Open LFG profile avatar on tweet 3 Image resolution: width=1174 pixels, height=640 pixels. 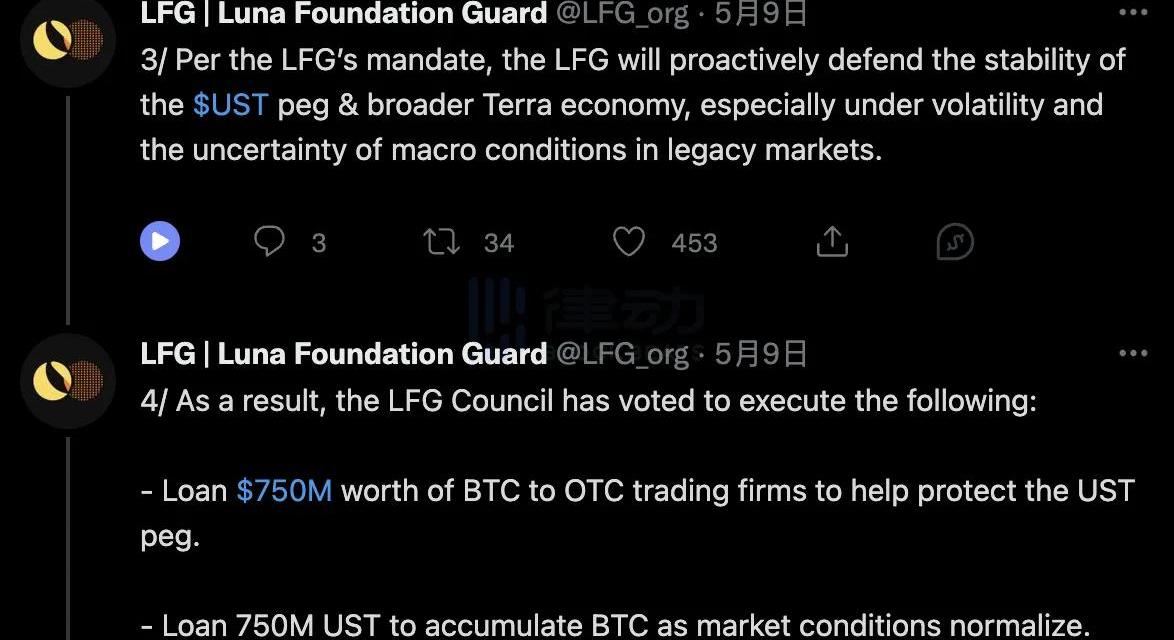[68, 39]
